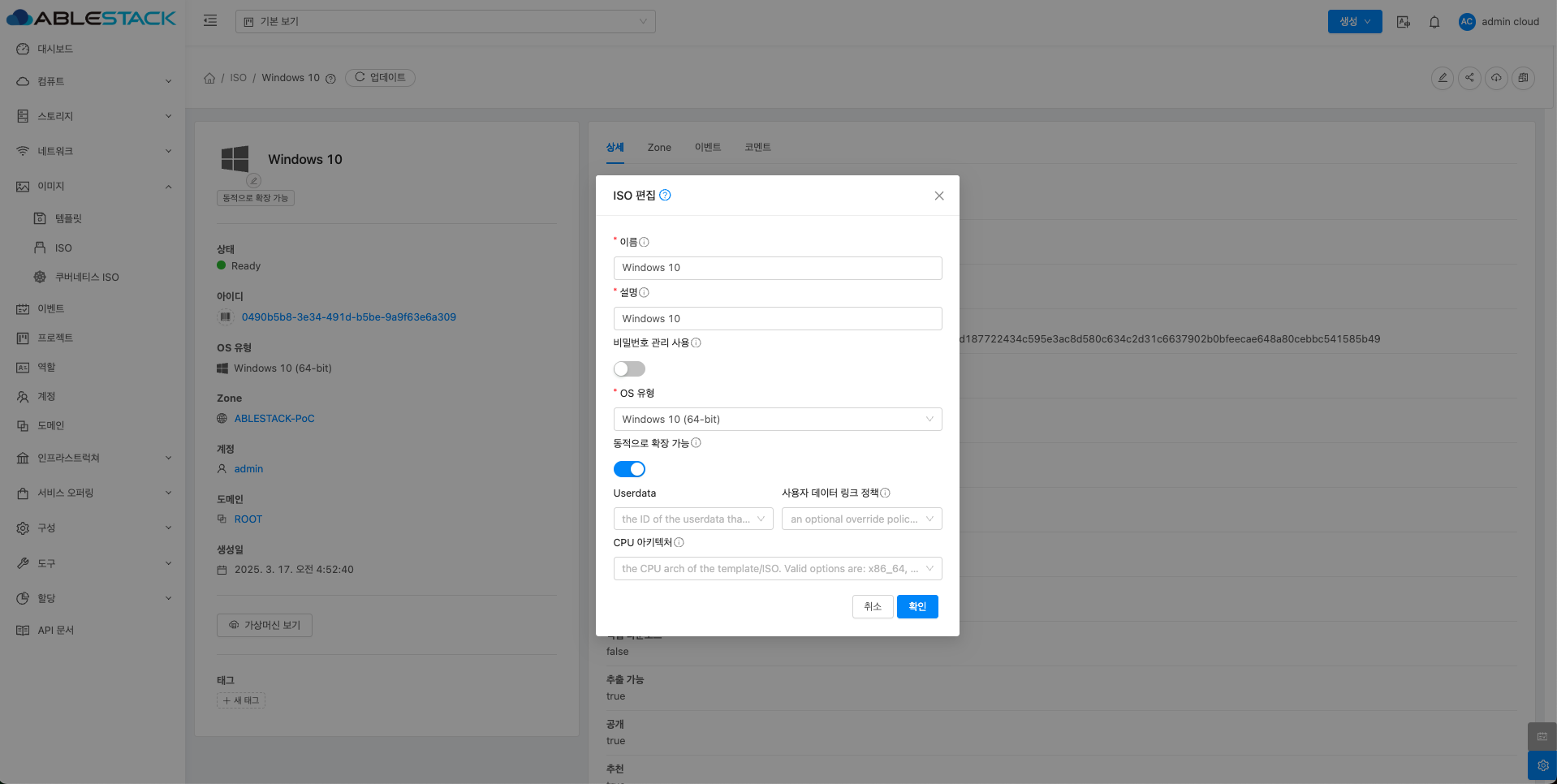The height and width of the screenshot is (784, 1557).
Task: Click the info icon next to CPU 아키텍처
Action: pyautogui.click(x=679, y=542)
